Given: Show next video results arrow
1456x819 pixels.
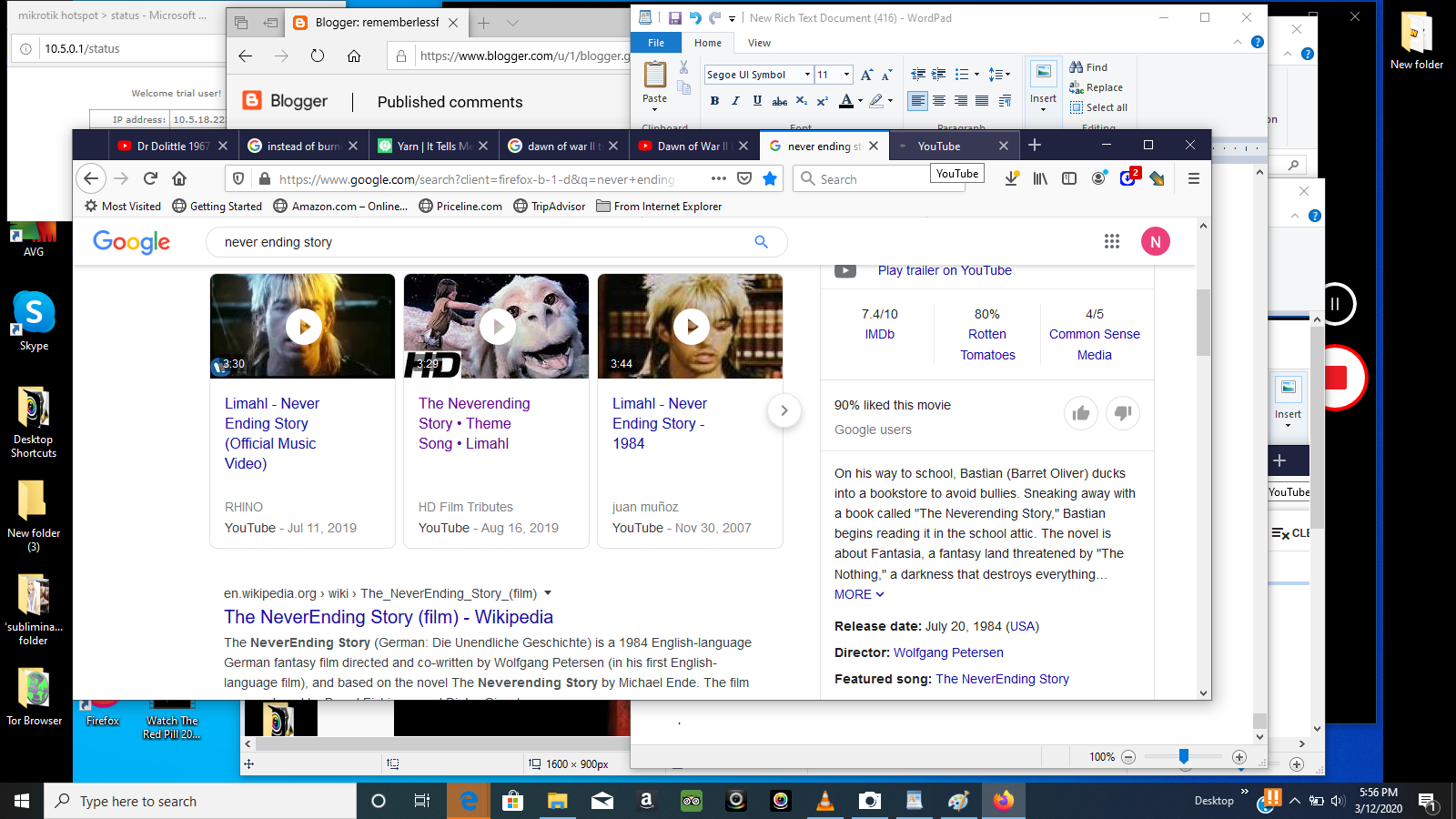Looking at the screenshot, I should click(x=784, y=411).
